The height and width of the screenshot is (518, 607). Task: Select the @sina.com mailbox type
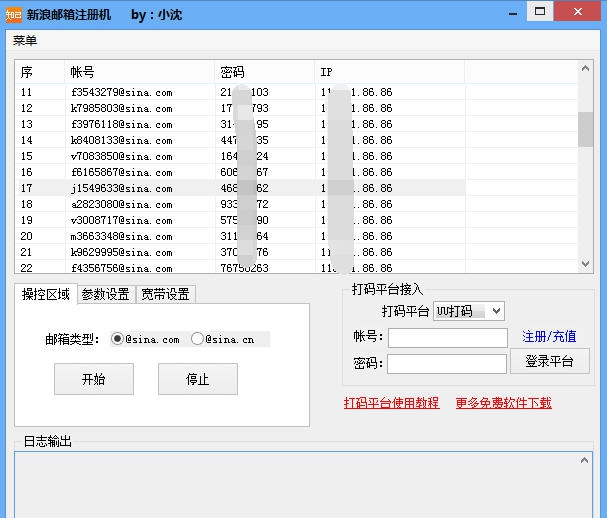146,339
